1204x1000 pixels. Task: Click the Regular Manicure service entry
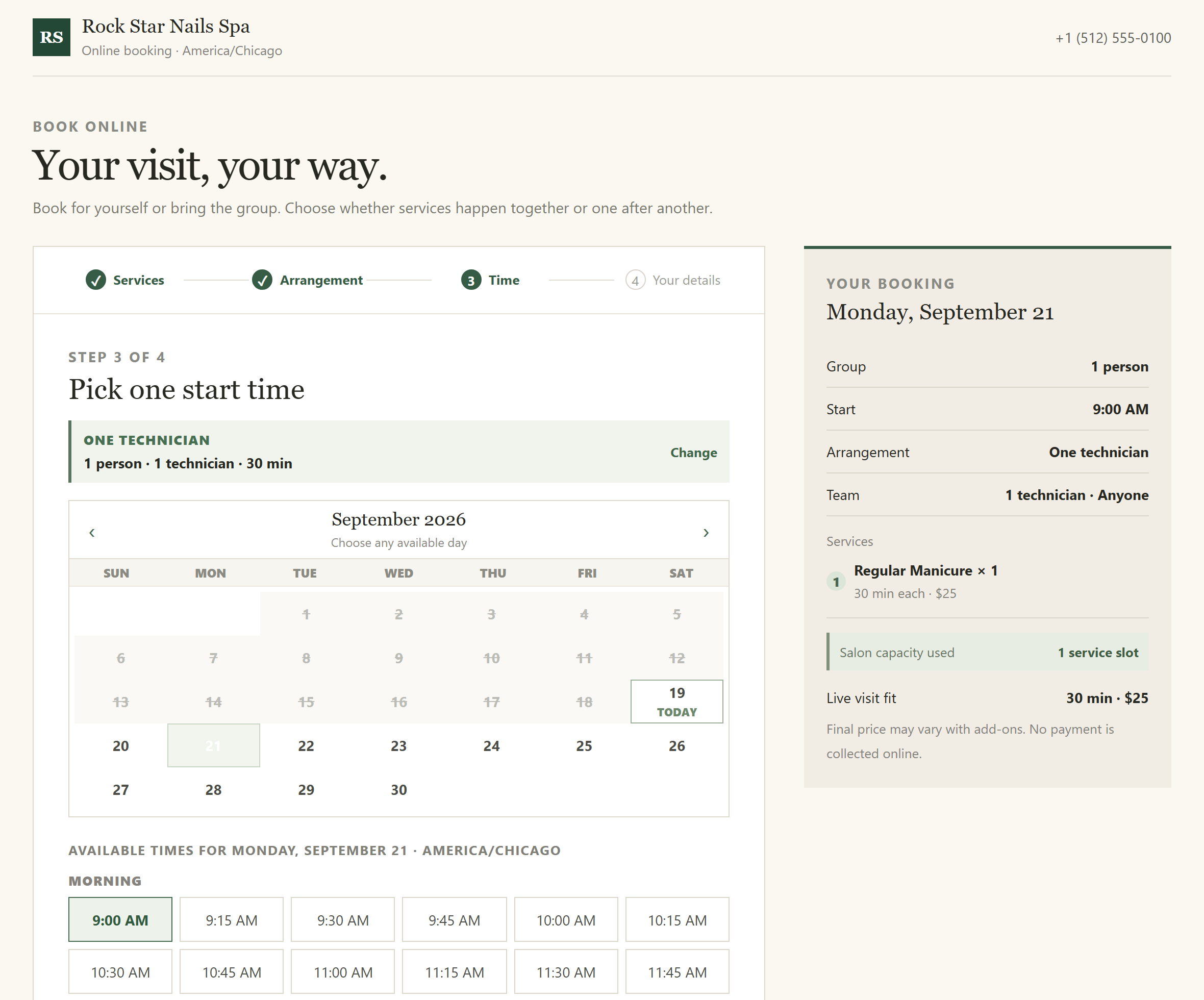[987, 582]
